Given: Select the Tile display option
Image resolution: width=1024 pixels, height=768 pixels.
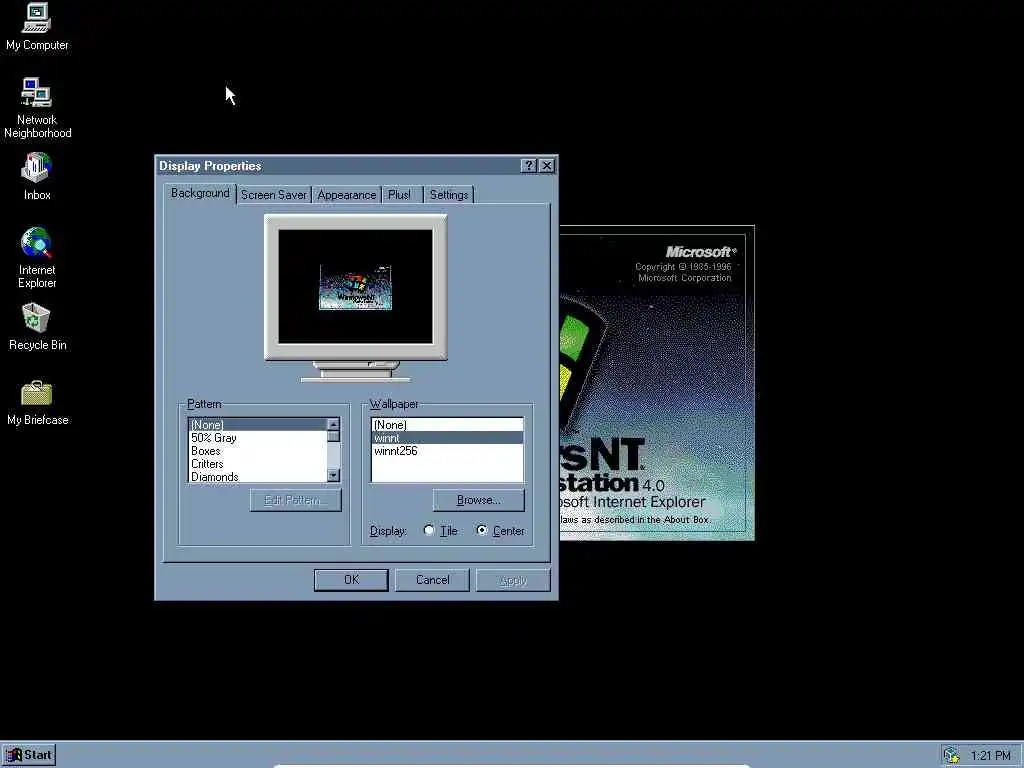Looking at the screenshot, I should coord(441,531).
